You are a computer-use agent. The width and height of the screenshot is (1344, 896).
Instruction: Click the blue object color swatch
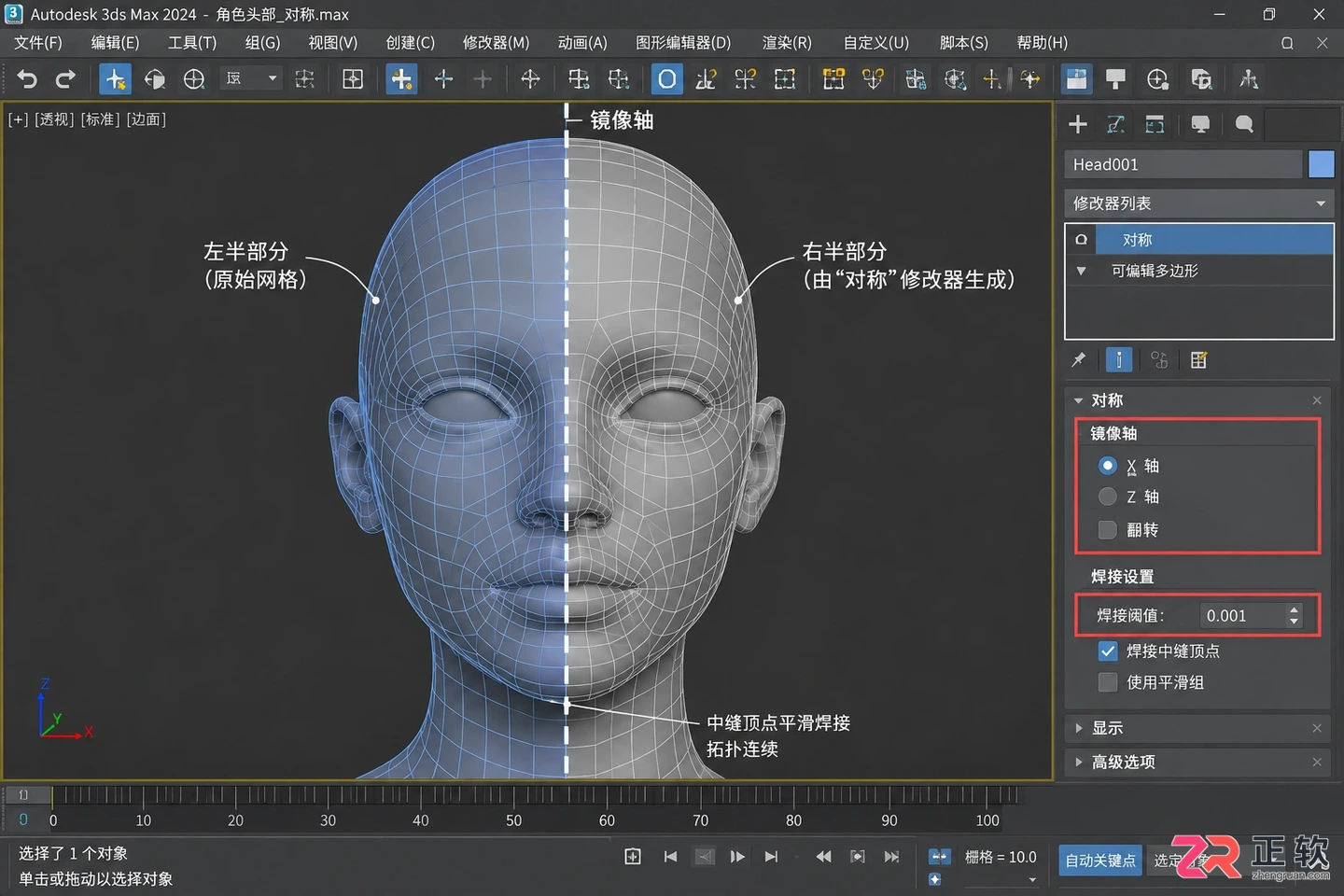click(1322, 164)
